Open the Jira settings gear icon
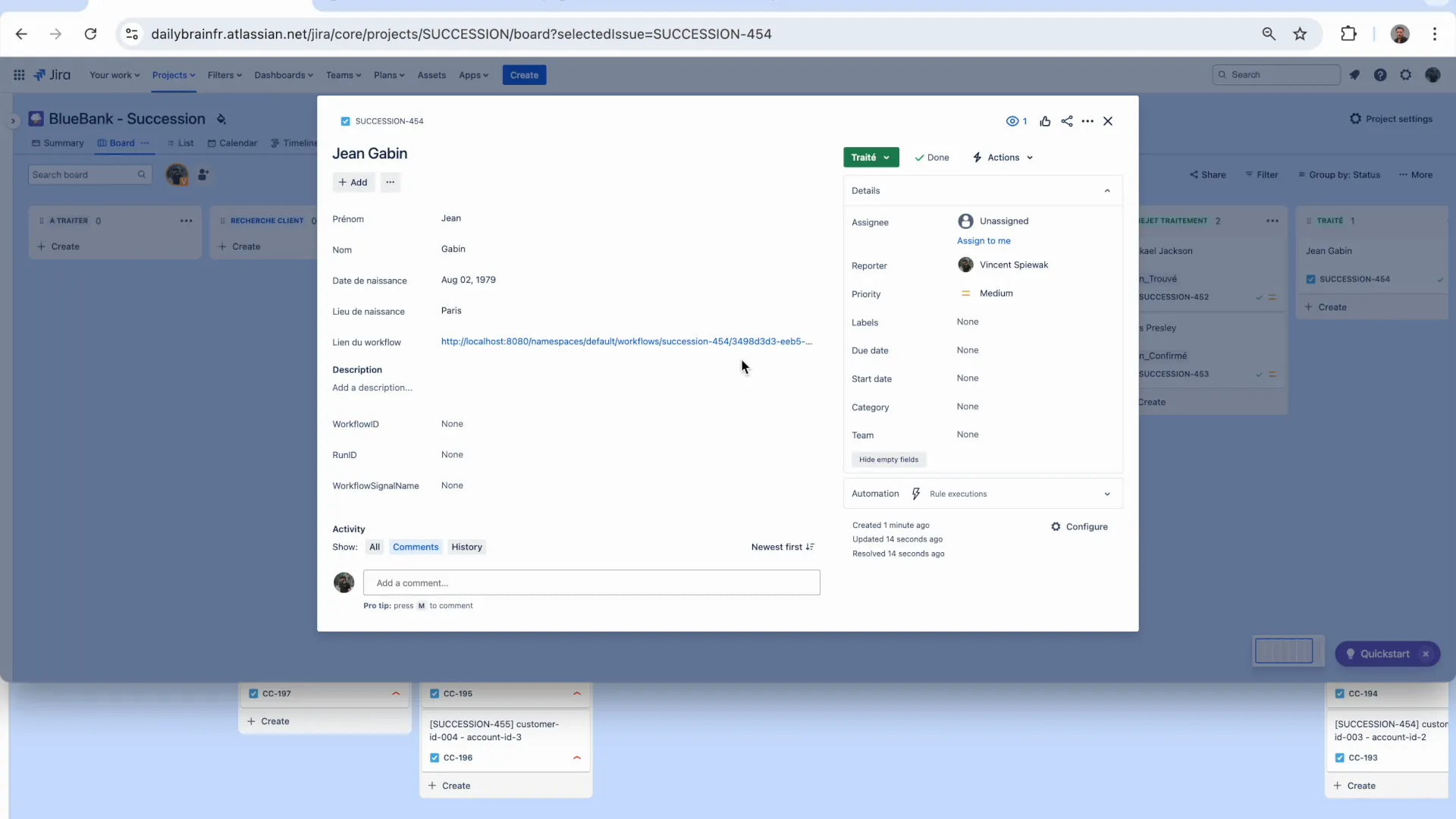The height and width of the screenshot is (819, 1456). (x=1406, y=75)
